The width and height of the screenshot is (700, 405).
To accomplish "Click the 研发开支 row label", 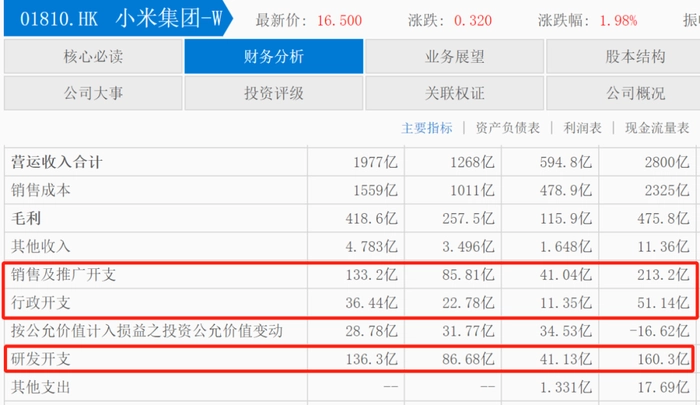I will (x=41, y=358).
